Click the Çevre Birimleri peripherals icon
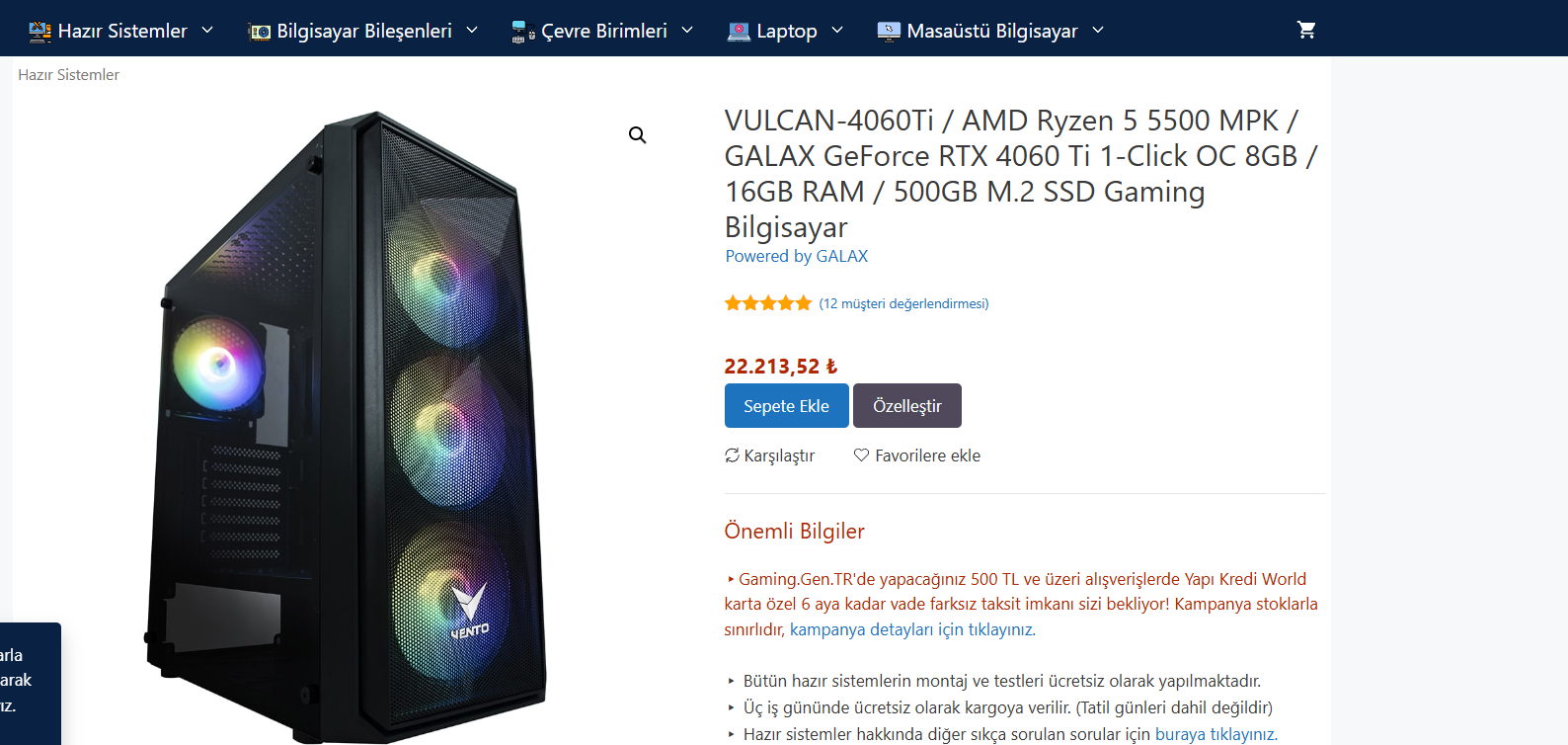 pyautogui.click(x=523, y=32)
